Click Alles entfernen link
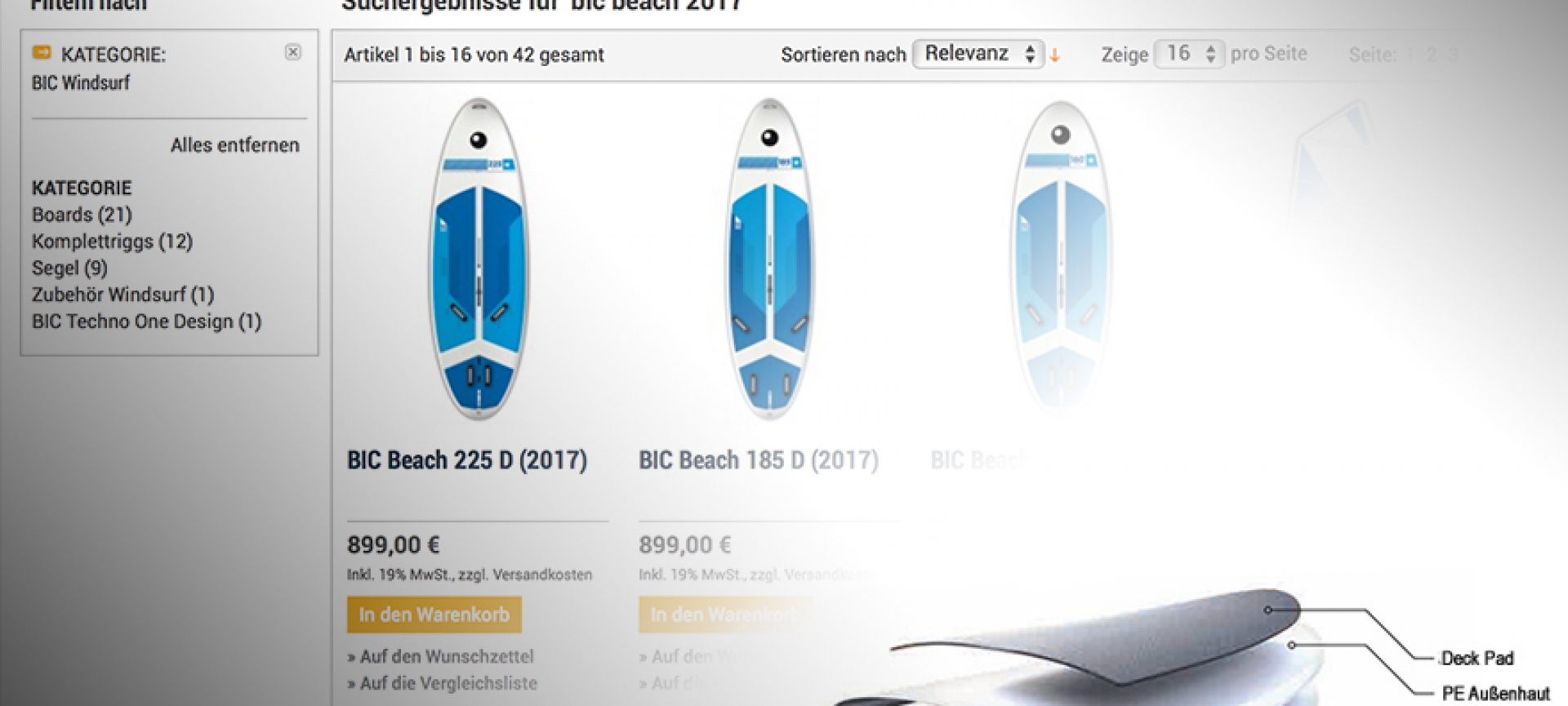Viewport: 1568px width, 706px height. 235,145
